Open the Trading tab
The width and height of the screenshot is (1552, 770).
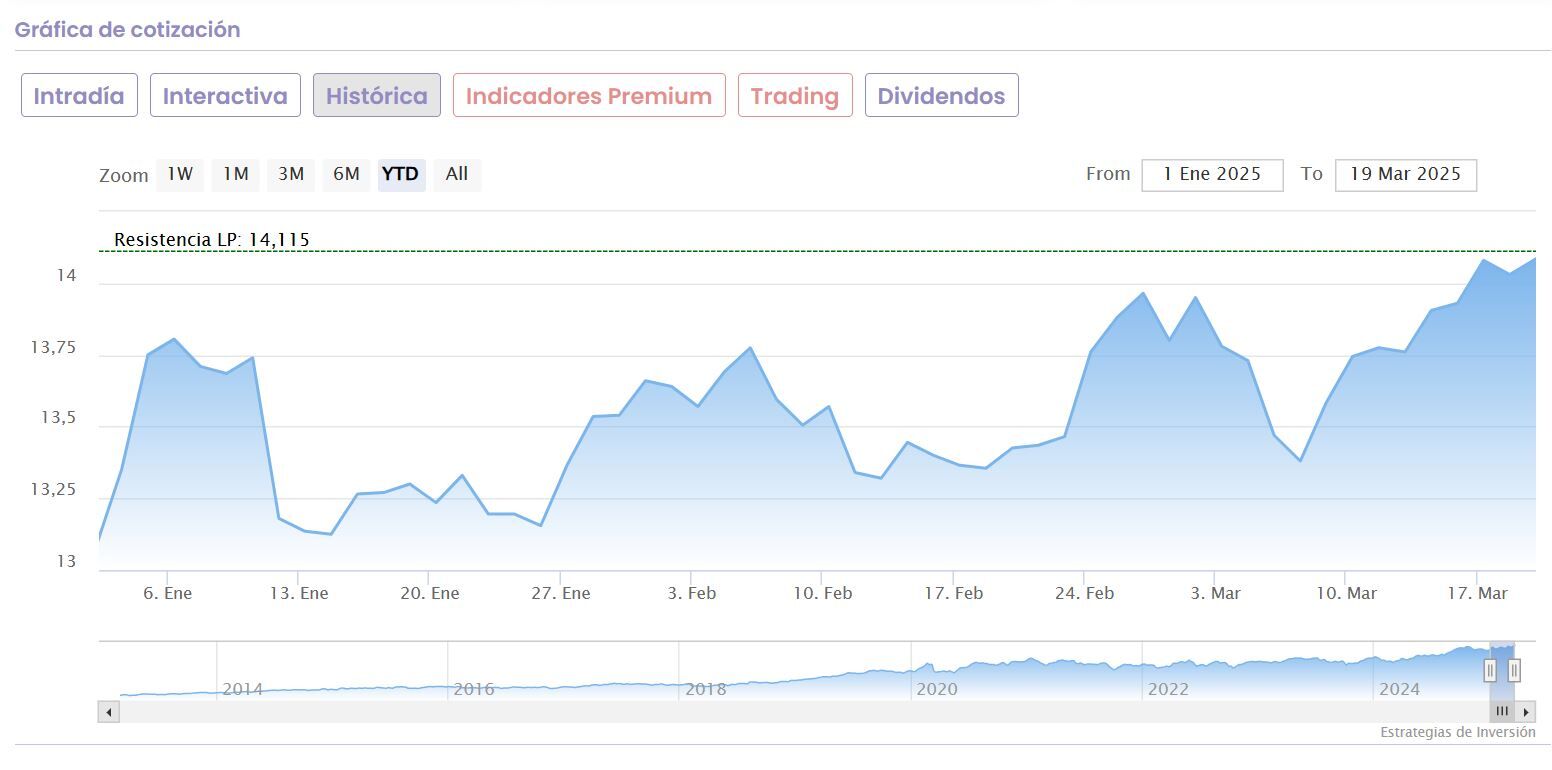tap(795, 96)
